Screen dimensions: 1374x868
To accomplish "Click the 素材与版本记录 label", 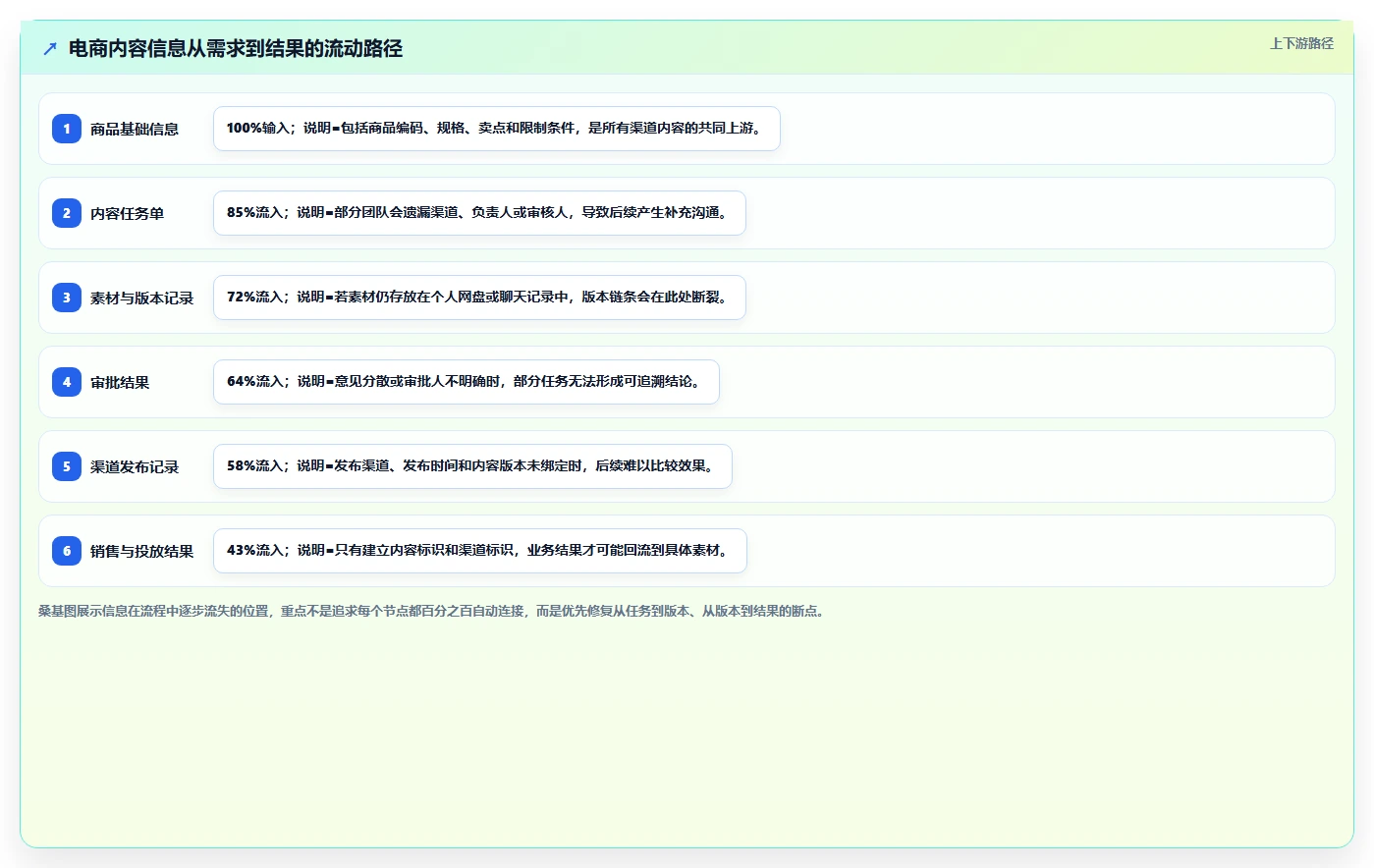I will tap(141, 298).
